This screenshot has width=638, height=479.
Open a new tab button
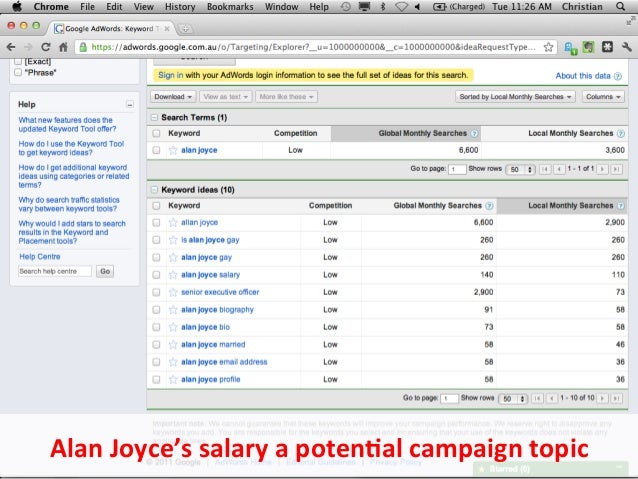pos(185,29)
